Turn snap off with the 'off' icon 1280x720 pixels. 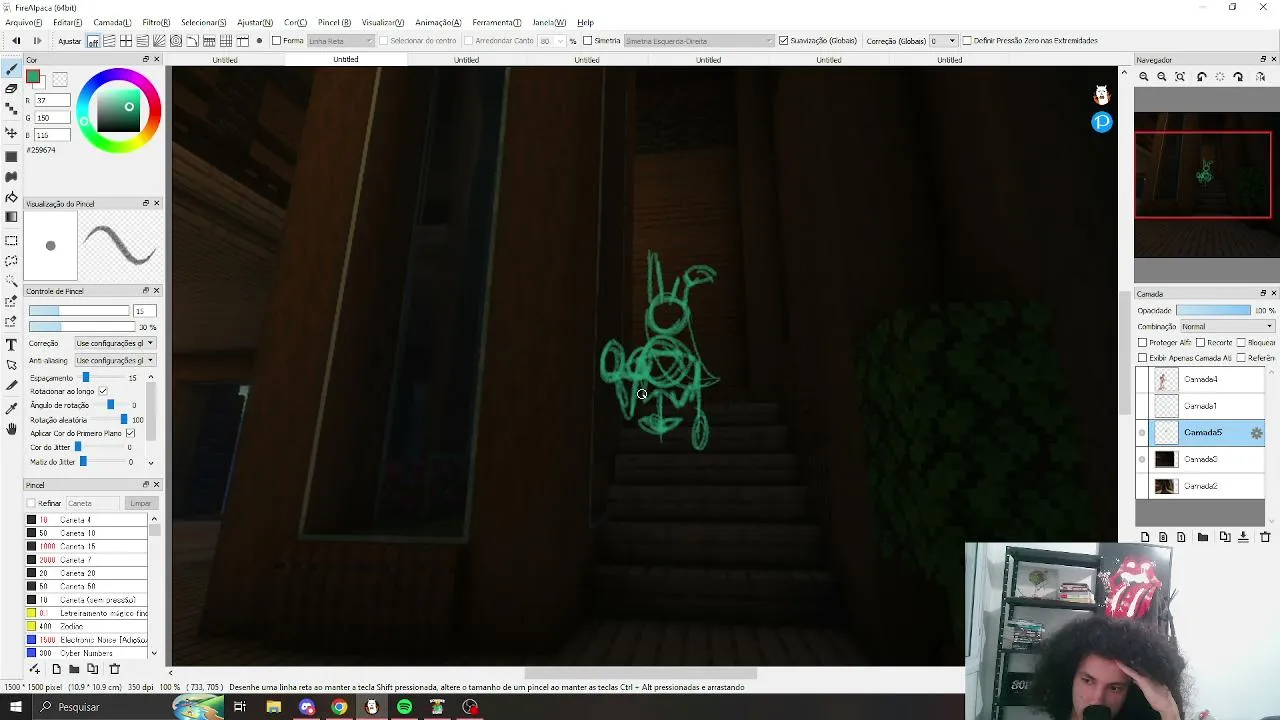tap(93, 41)
